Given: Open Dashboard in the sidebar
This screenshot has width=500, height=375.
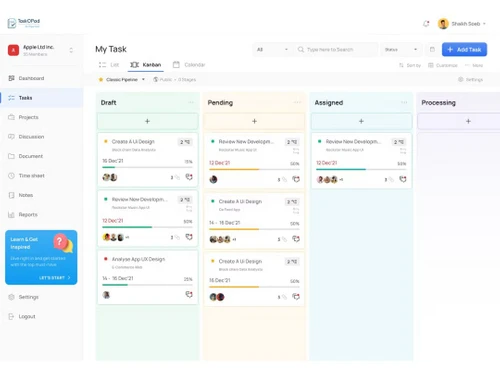Looking at the screenshot, I should (x=41, y=78).
